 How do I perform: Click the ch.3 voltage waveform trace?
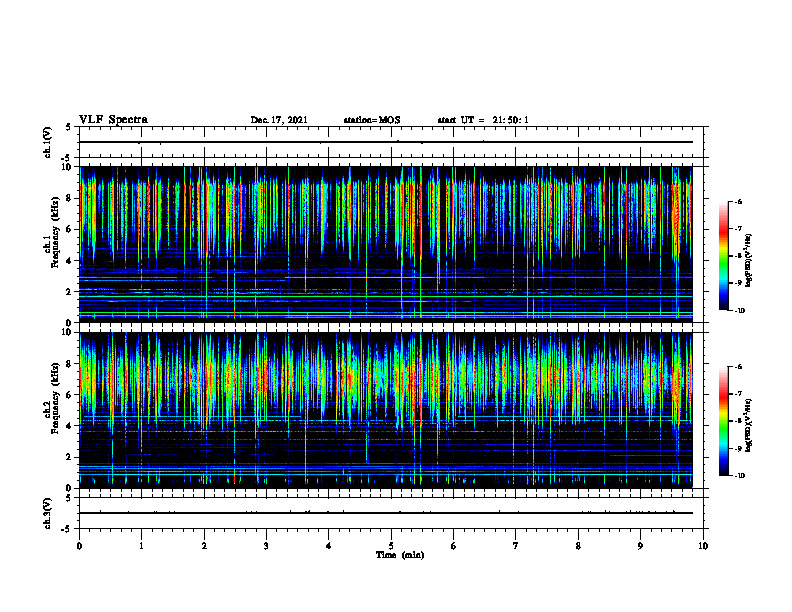click(386, 513)
